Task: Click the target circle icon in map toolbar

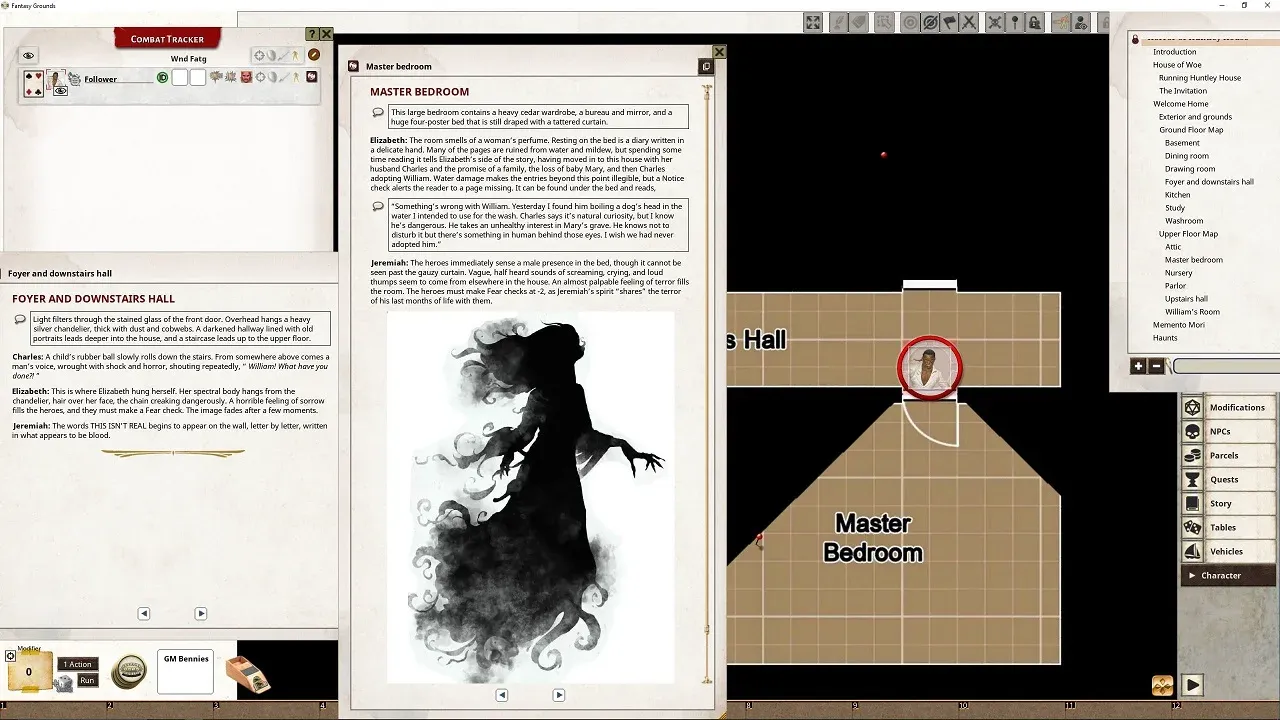Action: click(x=910, y=23)
